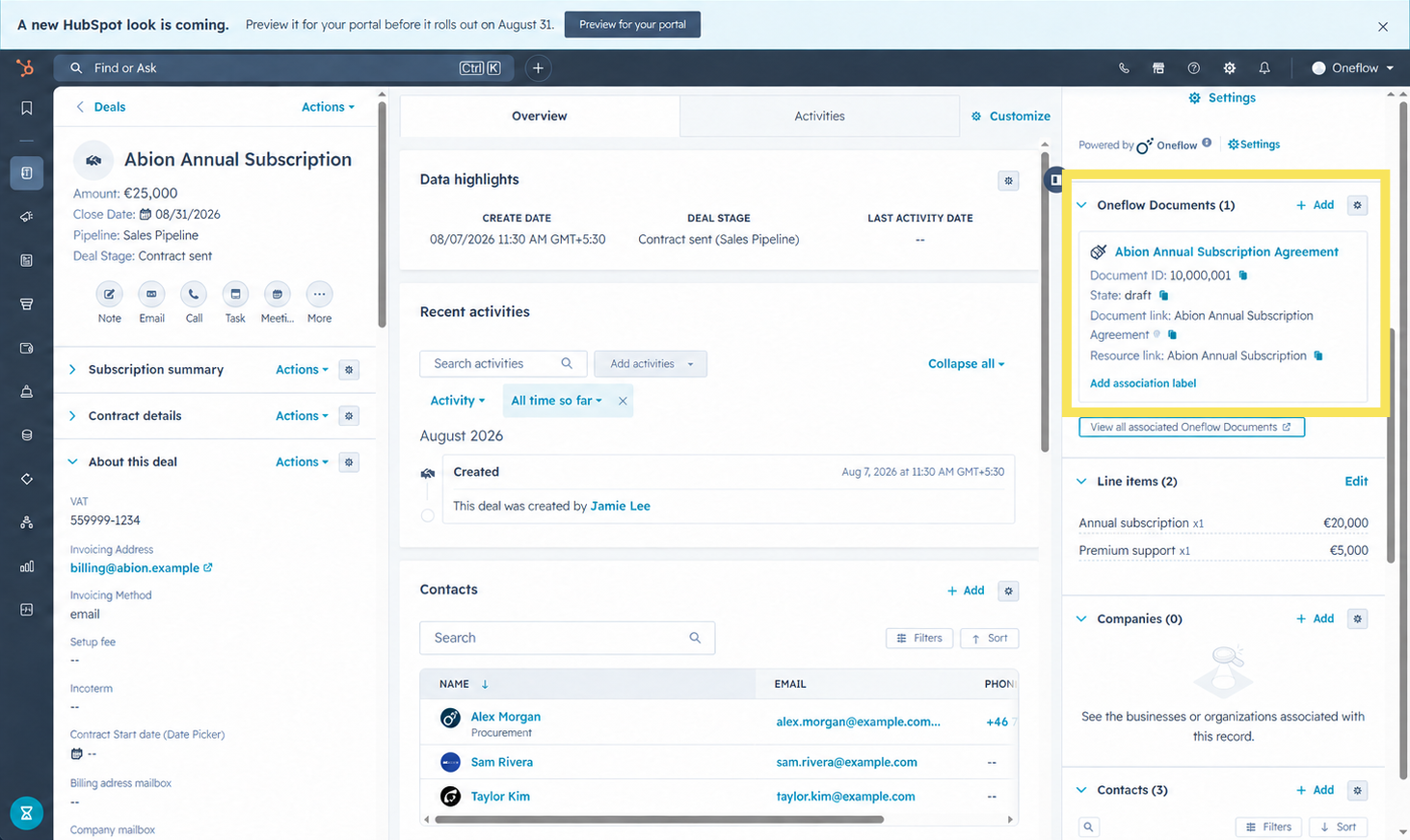Open the Oneflow Documents gear settings
The width and height of the screenshot is (1410, 840).
click(1357, 205)
